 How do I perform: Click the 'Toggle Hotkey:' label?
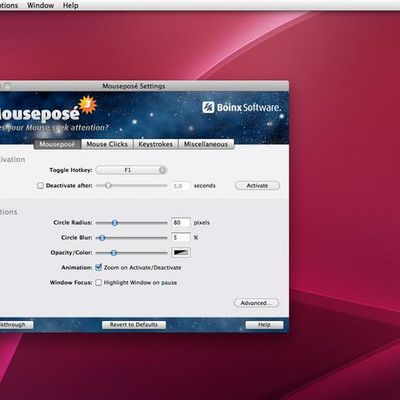(71, 170)
